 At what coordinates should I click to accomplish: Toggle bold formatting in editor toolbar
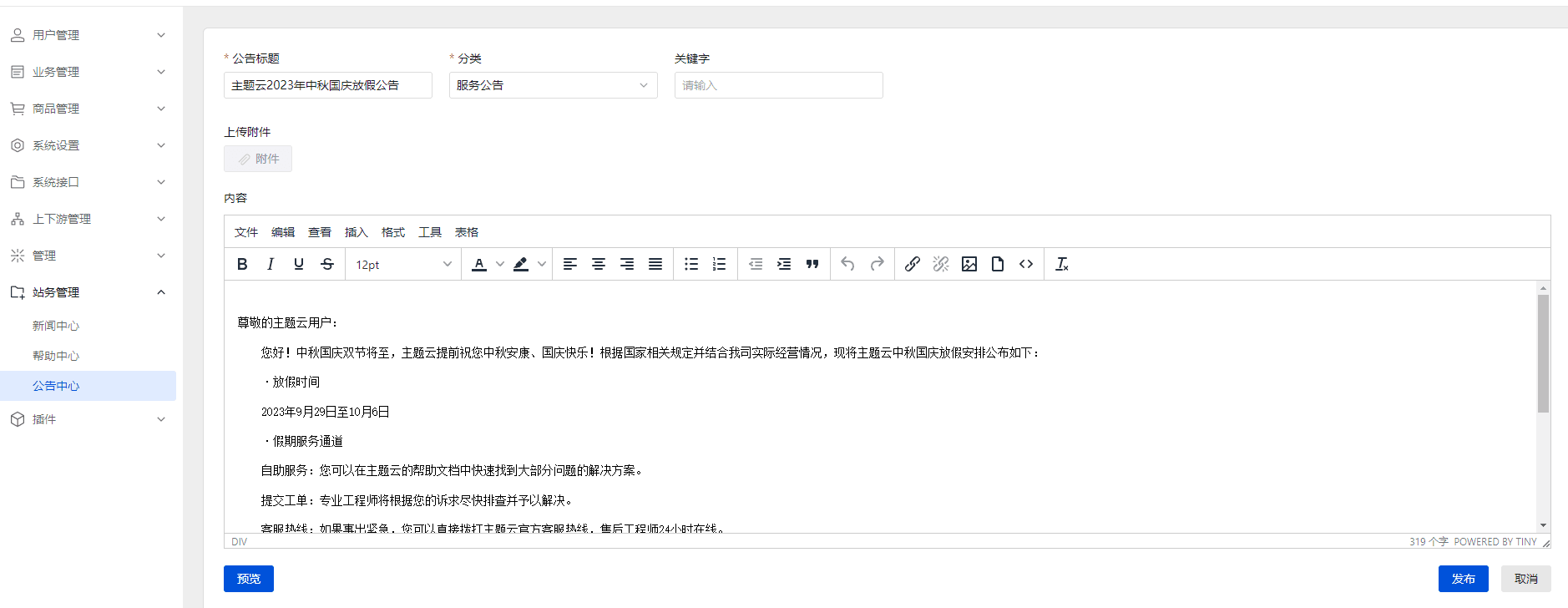pyautogui.click(x=242, y=264)
